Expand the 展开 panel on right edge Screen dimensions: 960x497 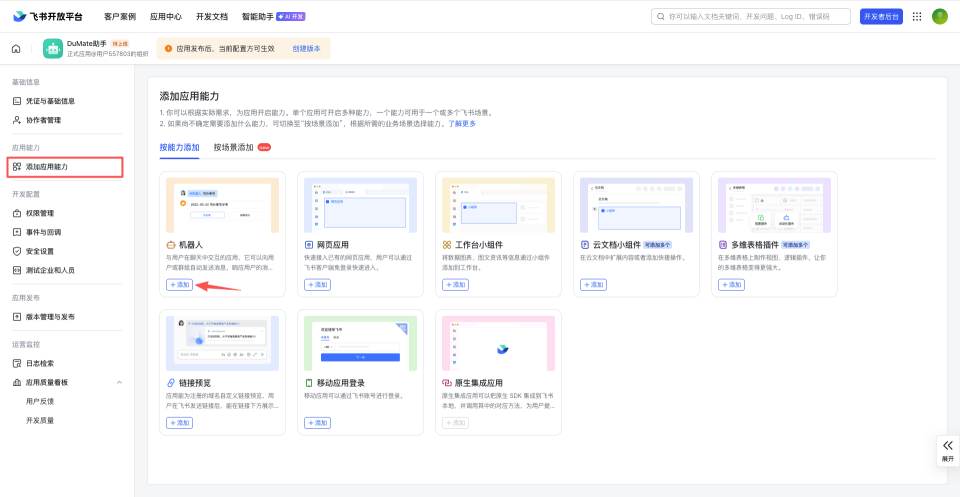click(x=947, y=450)
